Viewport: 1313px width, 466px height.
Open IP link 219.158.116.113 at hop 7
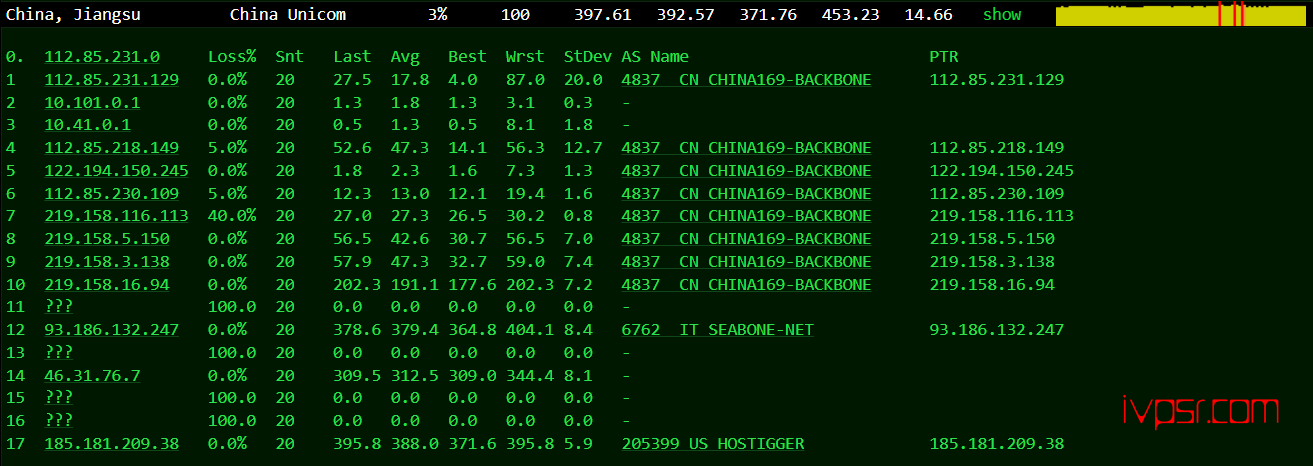[x=117, y=216]
